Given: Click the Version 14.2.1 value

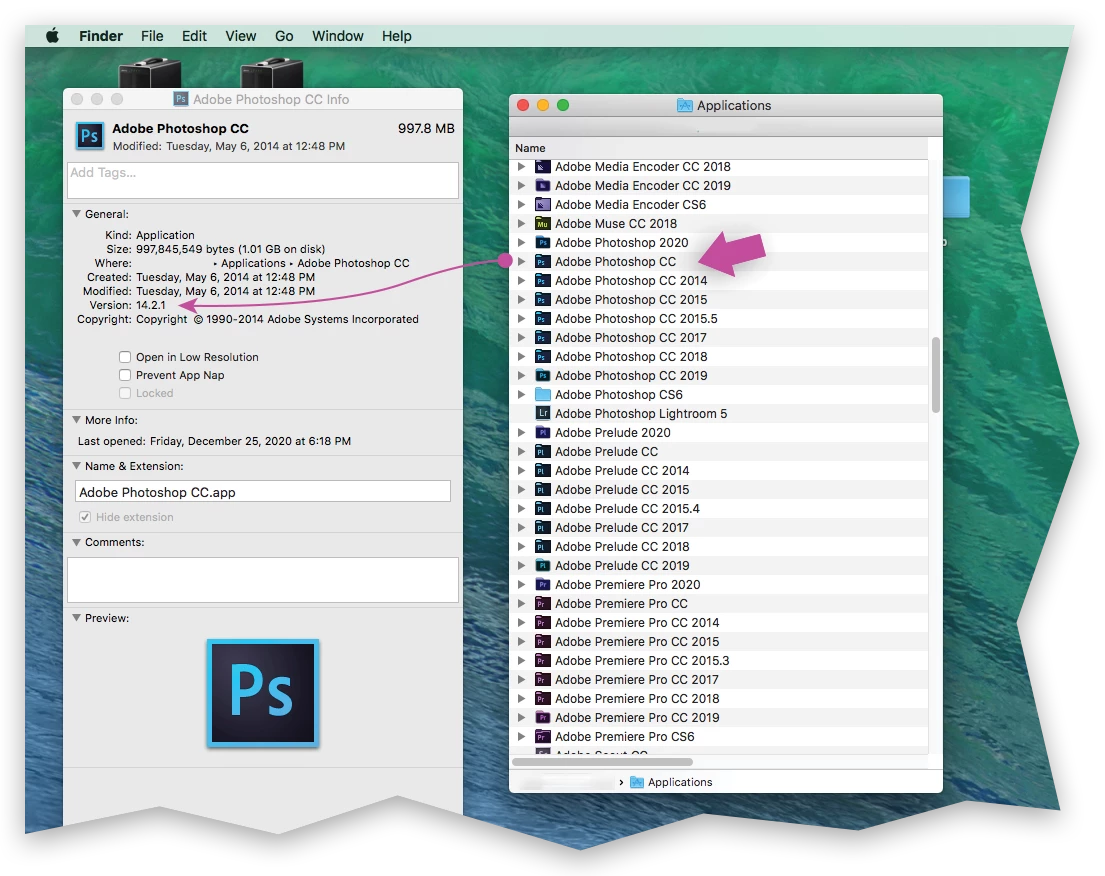Looking at the screenshot, I should [x=151, y=305].
